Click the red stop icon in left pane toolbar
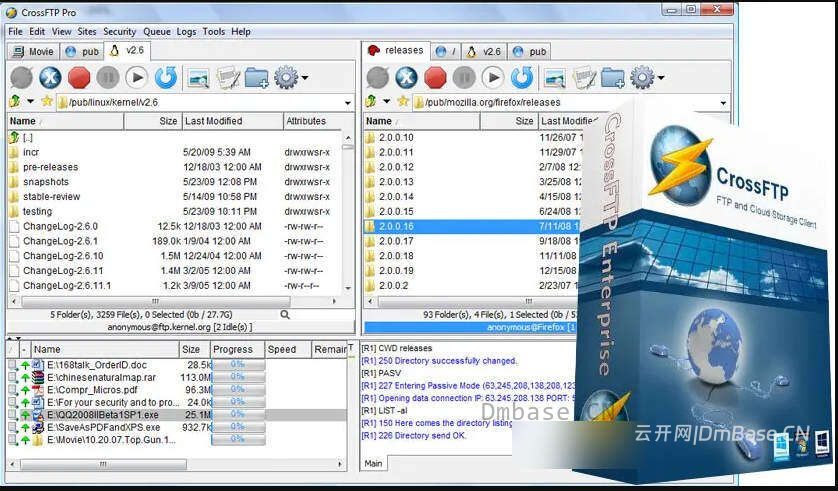The width and height of the screenshot is (838, 491). coord(79,78)
